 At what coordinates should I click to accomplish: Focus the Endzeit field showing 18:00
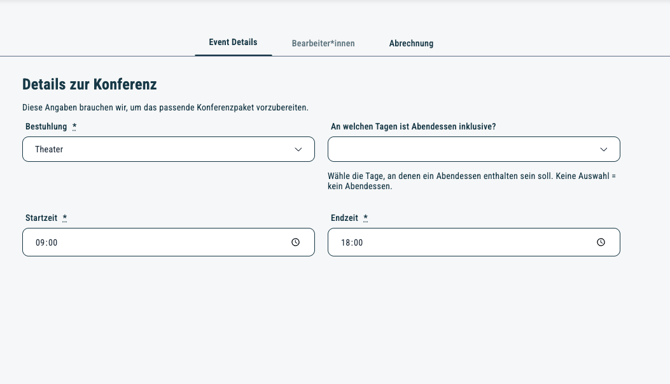(474, 242)
